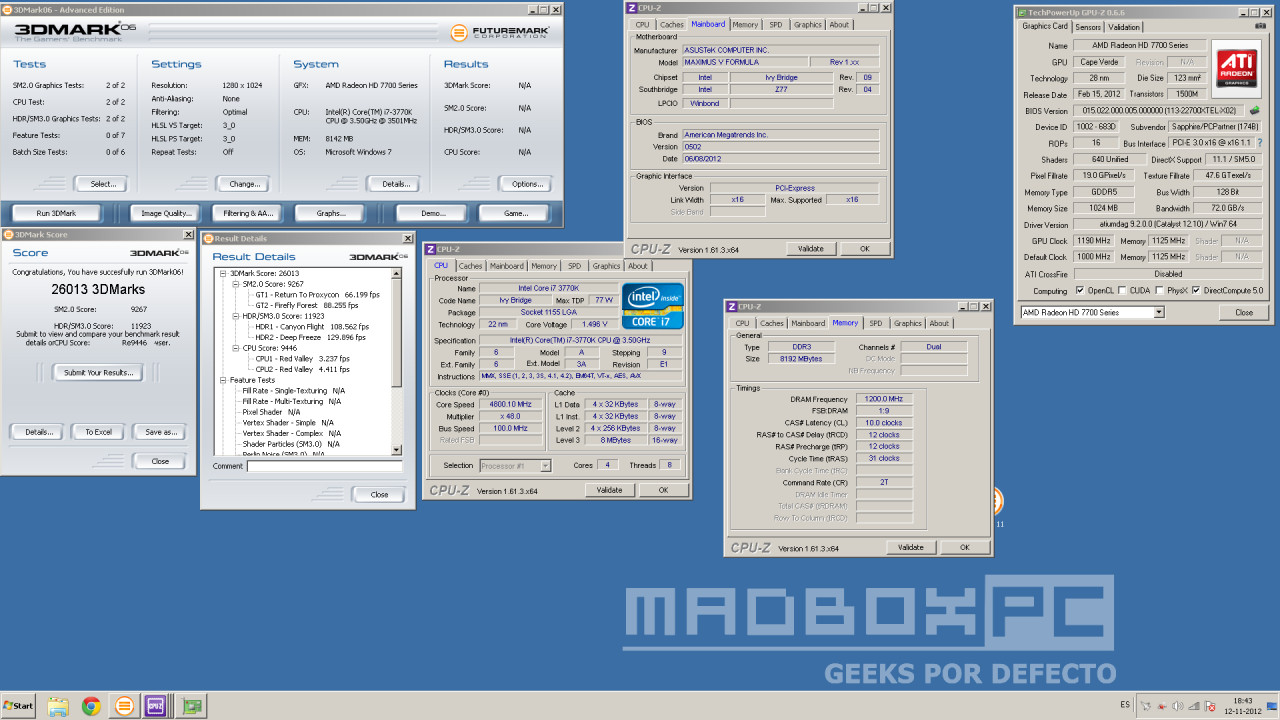Toggle the DirectCompute 5.0 checkbox
This screenshot has width=1280, height=720.
coord(1196,291)
